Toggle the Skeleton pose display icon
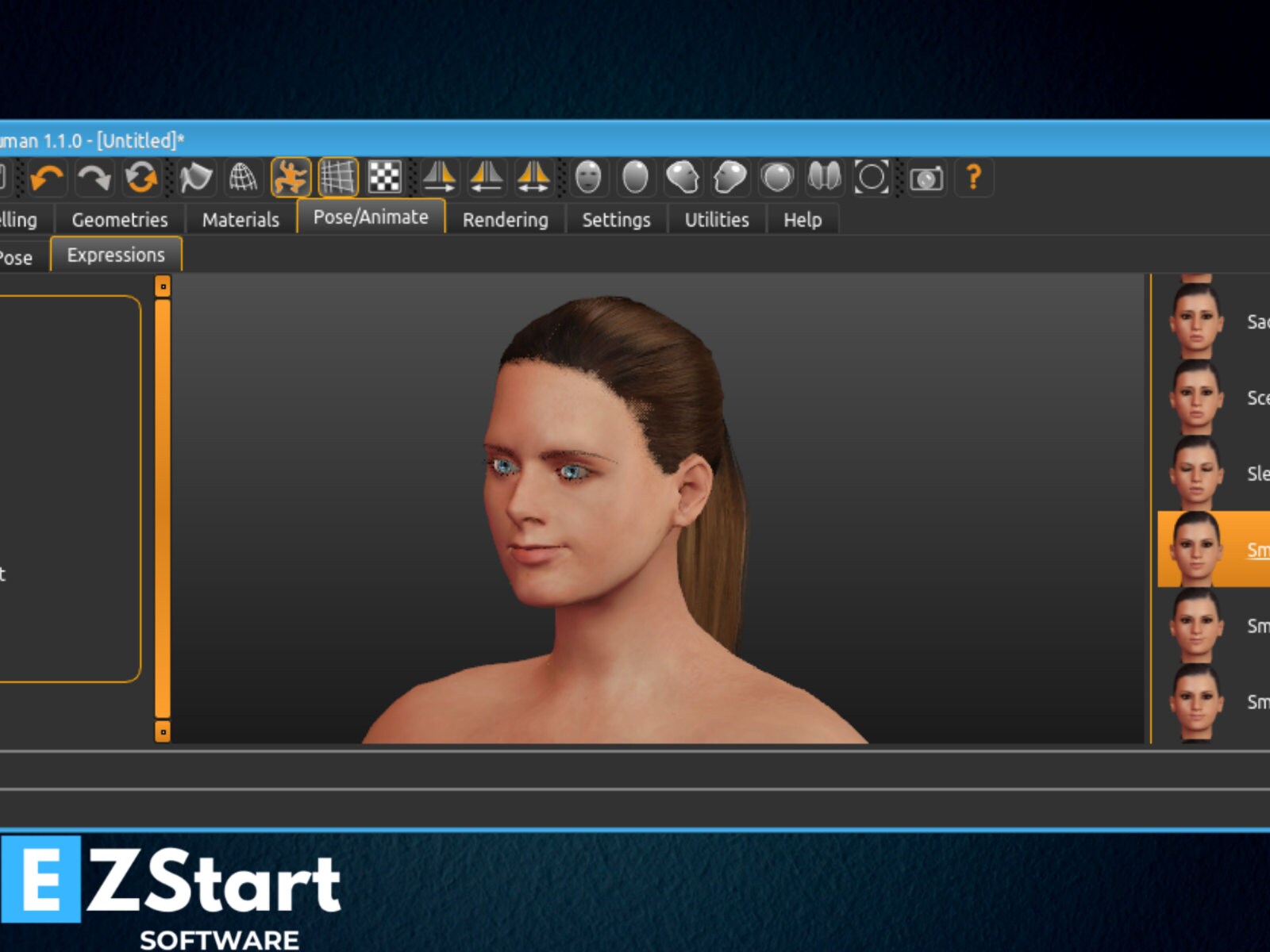Screen dimensions: 1270x952 (291, 179)
